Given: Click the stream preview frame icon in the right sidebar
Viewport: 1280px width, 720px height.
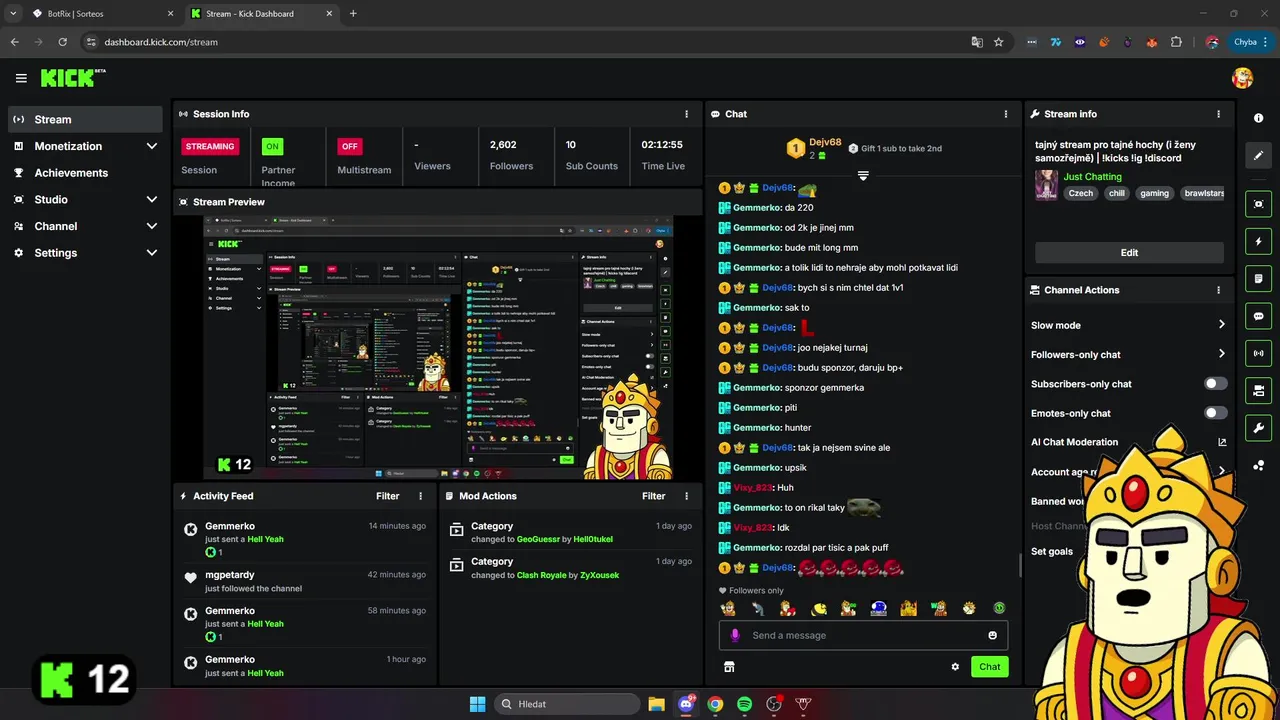Looking at the screenshot, I should [x=1258, y=204].
